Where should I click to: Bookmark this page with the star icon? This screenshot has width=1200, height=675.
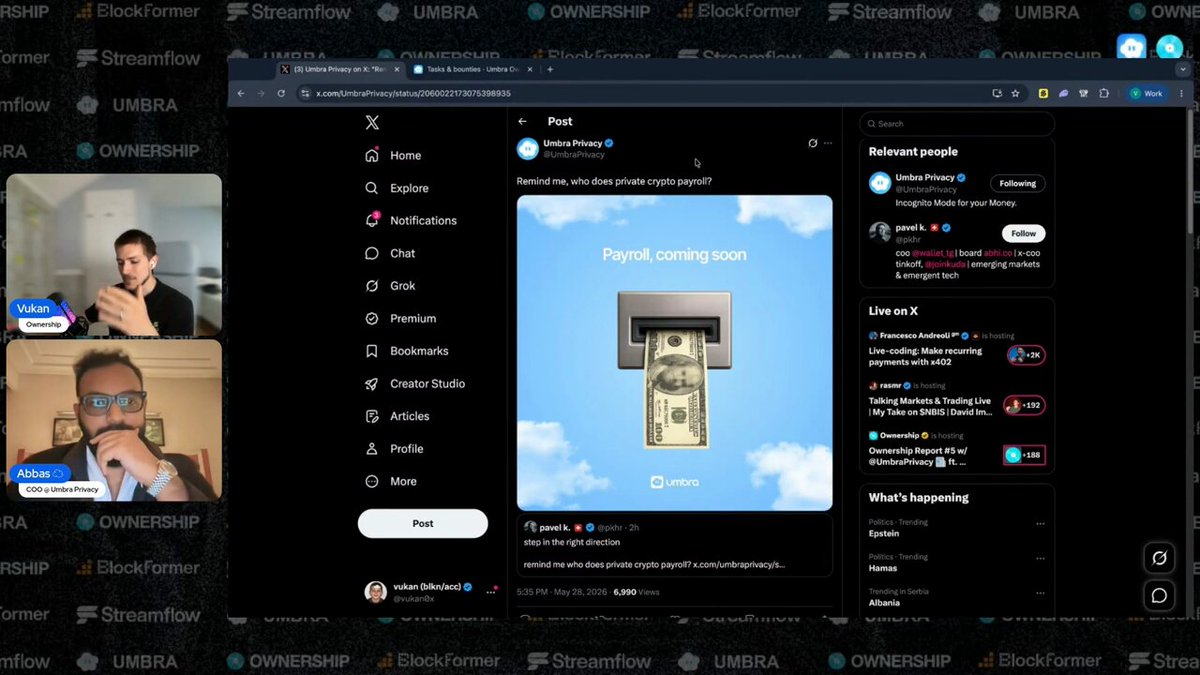(1015, 93)
